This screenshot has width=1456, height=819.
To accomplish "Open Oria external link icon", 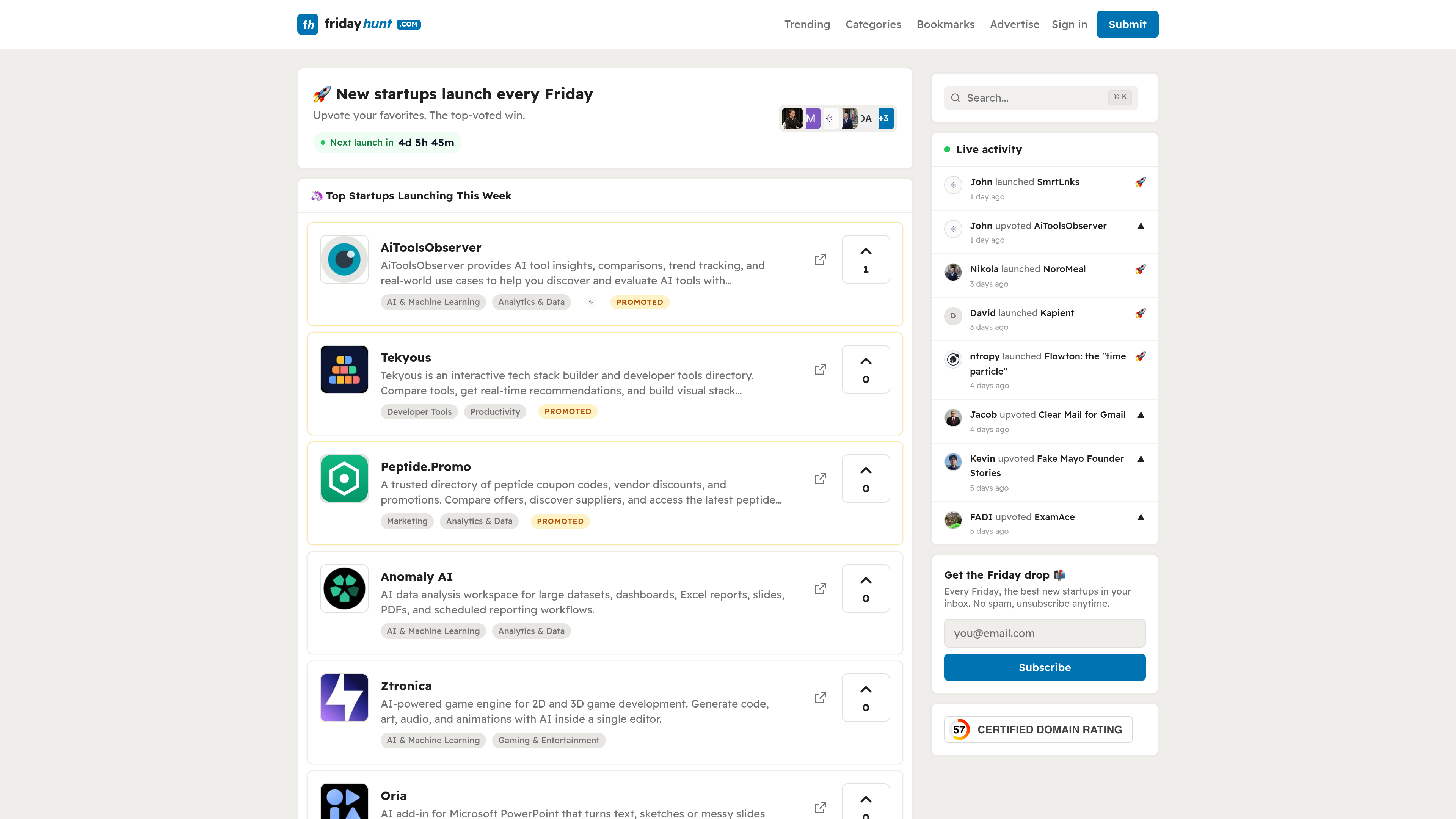I will click(x=820, y=807).
